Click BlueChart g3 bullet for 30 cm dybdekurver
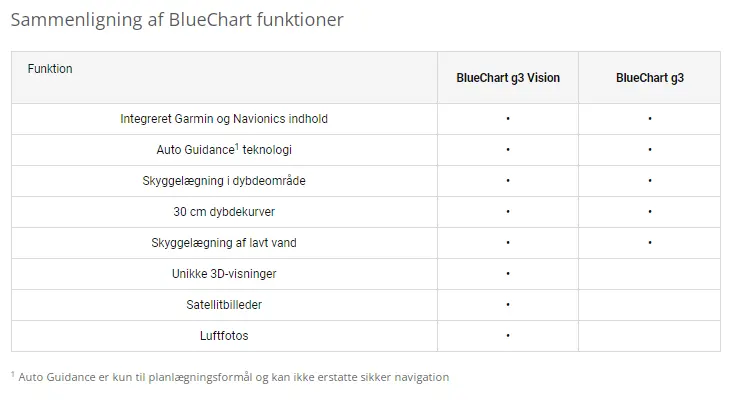This screenshot has width=736, height=407. pos(650,212)
